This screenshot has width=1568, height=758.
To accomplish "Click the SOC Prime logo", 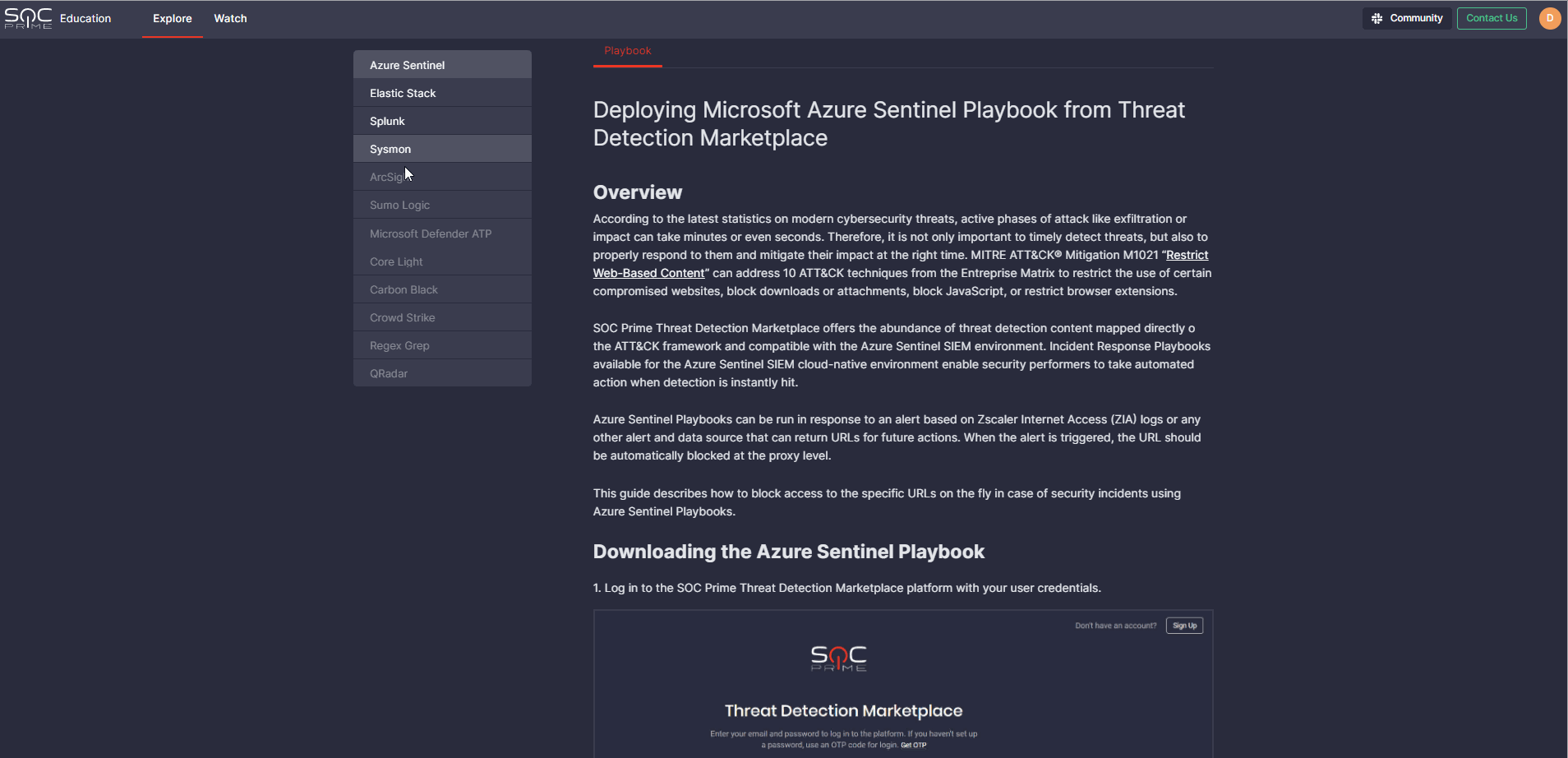I will [28, 18].
